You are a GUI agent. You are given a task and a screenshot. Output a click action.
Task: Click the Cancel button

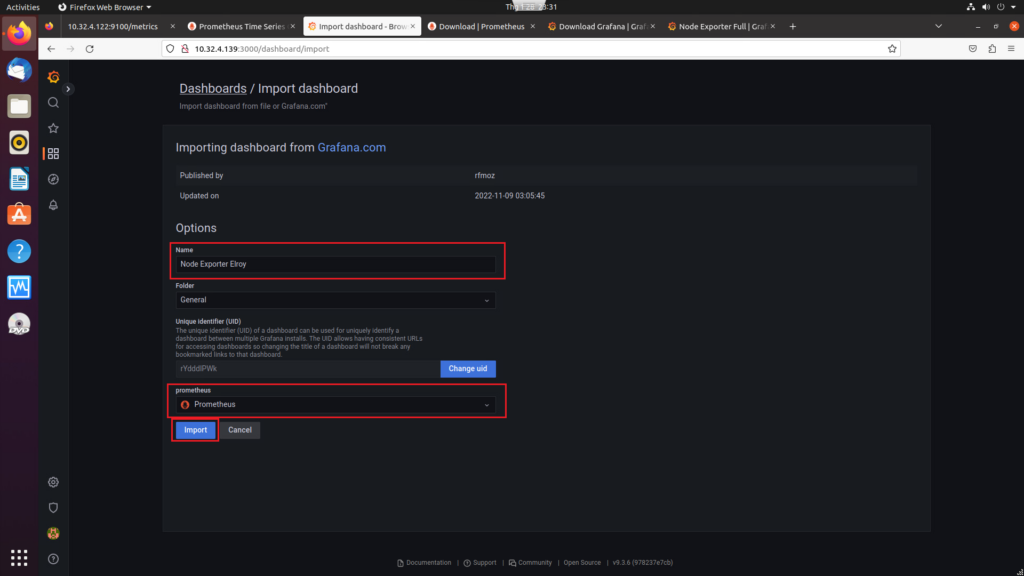tap(240, 430)
